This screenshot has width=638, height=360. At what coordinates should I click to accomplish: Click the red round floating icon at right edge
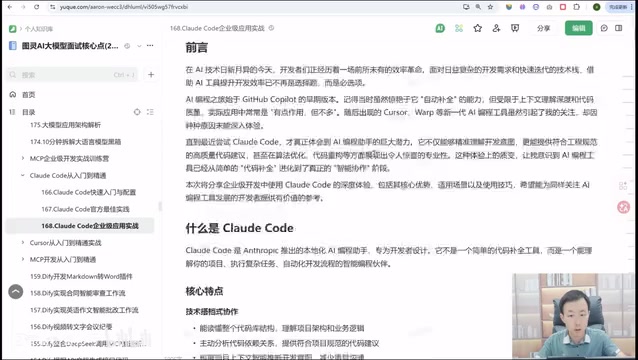623,207
